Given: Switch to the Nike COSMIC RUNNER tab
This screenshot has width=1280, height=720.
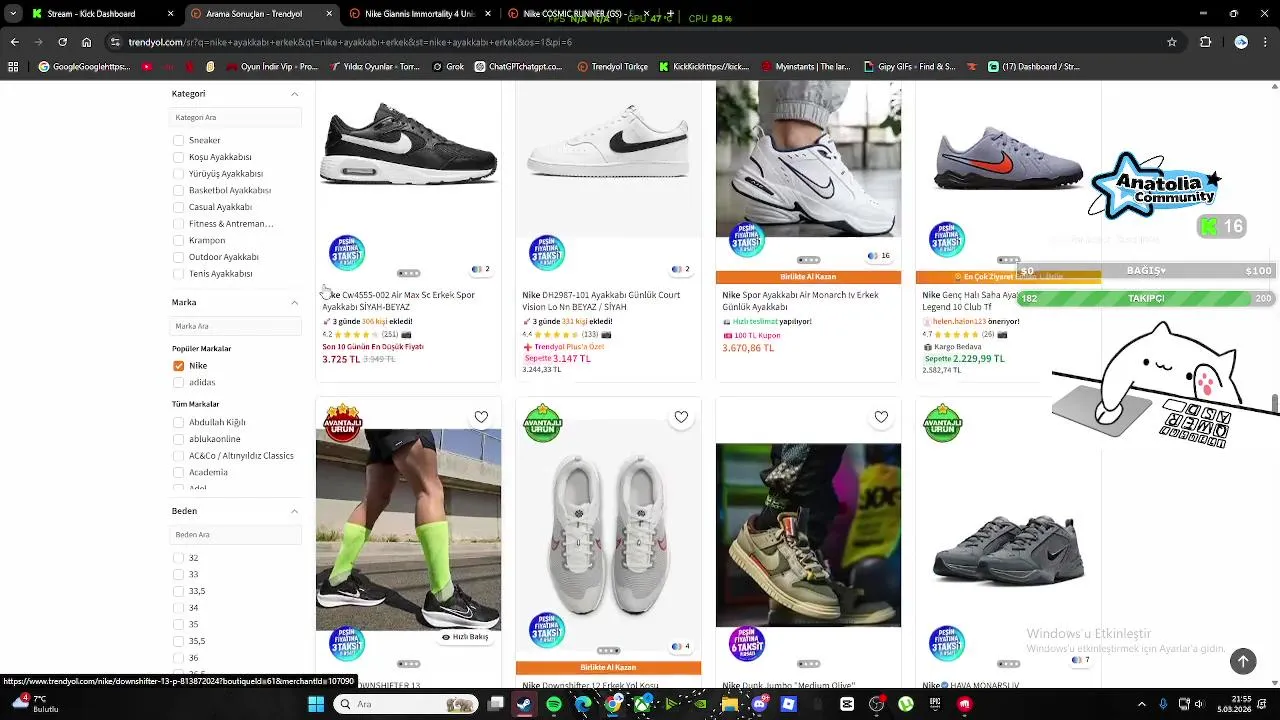Looking at the screenshot, I should (x=575, y=14).
